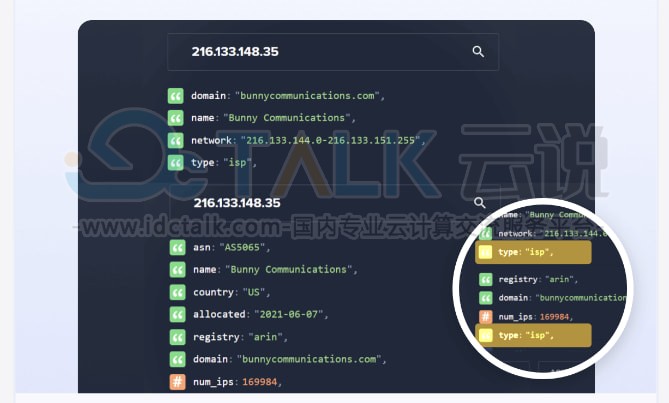This screenshot has width=669, height=403.
Task: Click upper yellow-highlighted type icon in circle
Action: pyautogui.click(x=486, y=252)
